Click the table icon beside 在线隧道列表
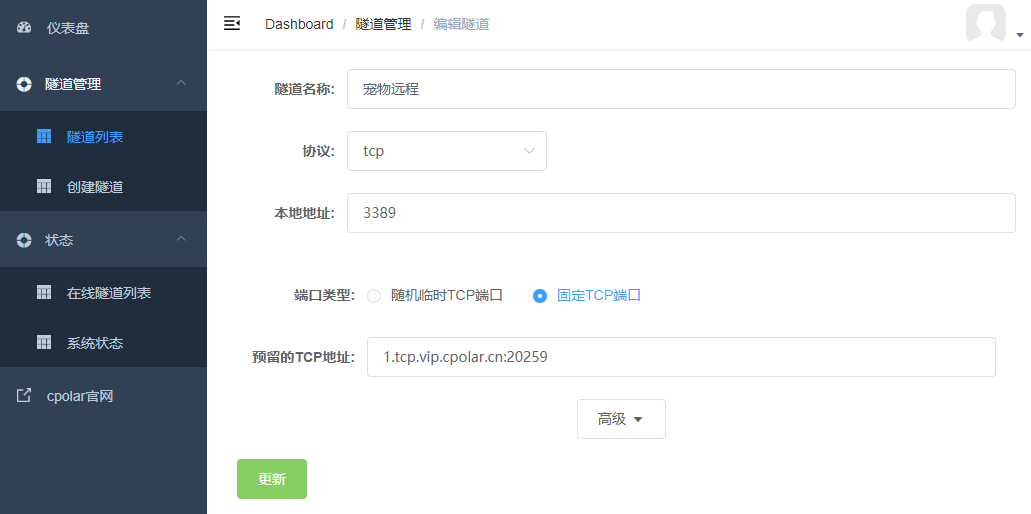1031x514 pixels. point(43,292)
